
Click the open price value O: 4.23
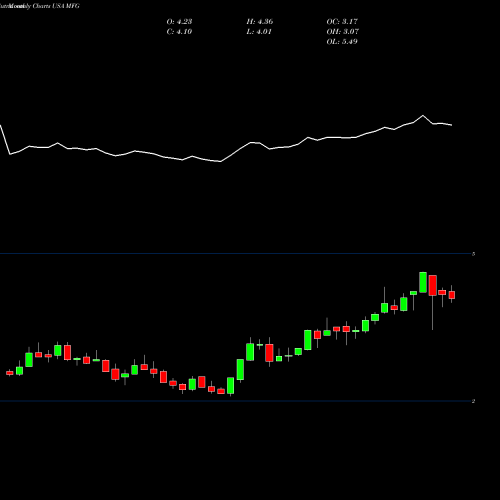point(179,22)
